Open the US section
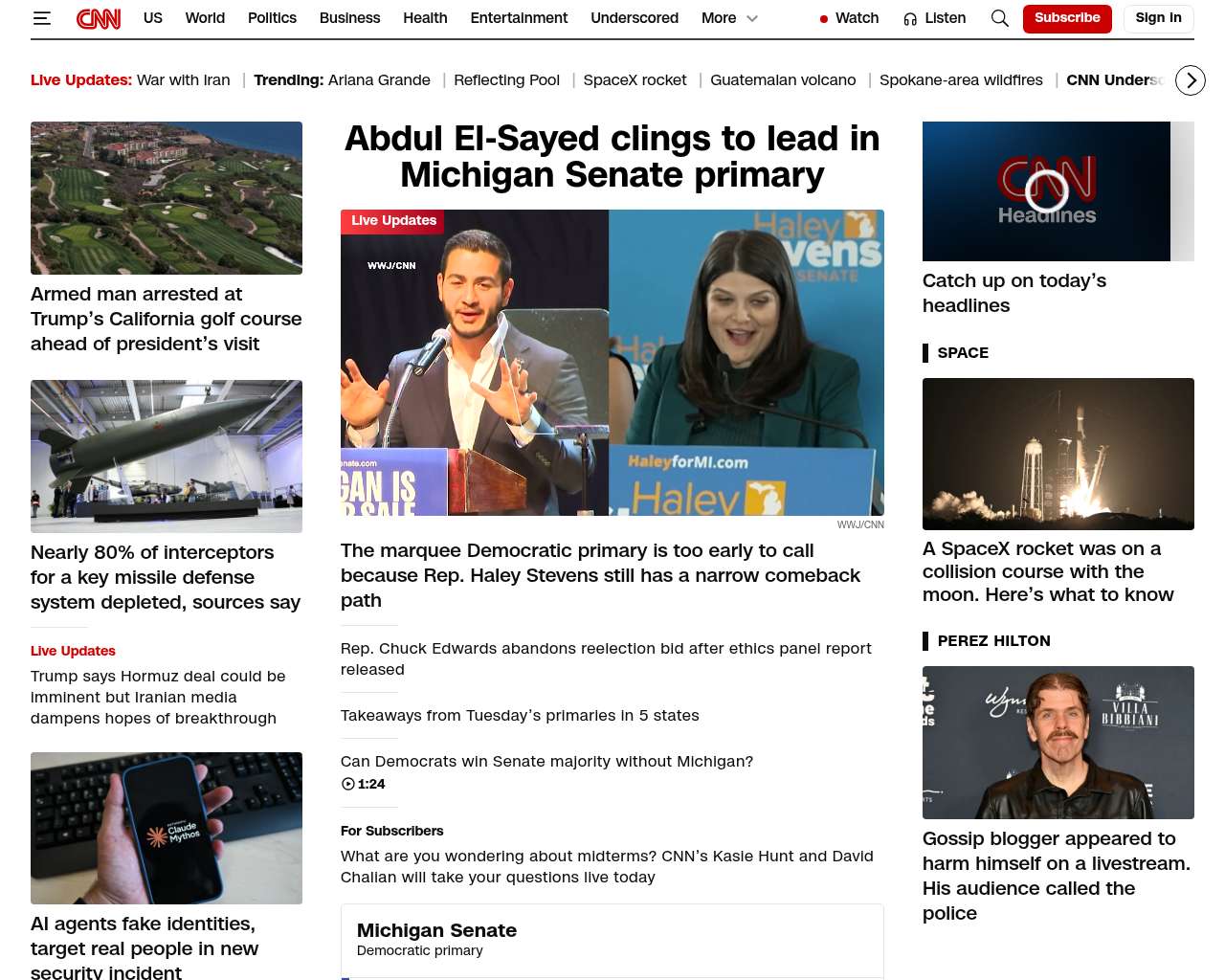 click(x=153, y=18)
